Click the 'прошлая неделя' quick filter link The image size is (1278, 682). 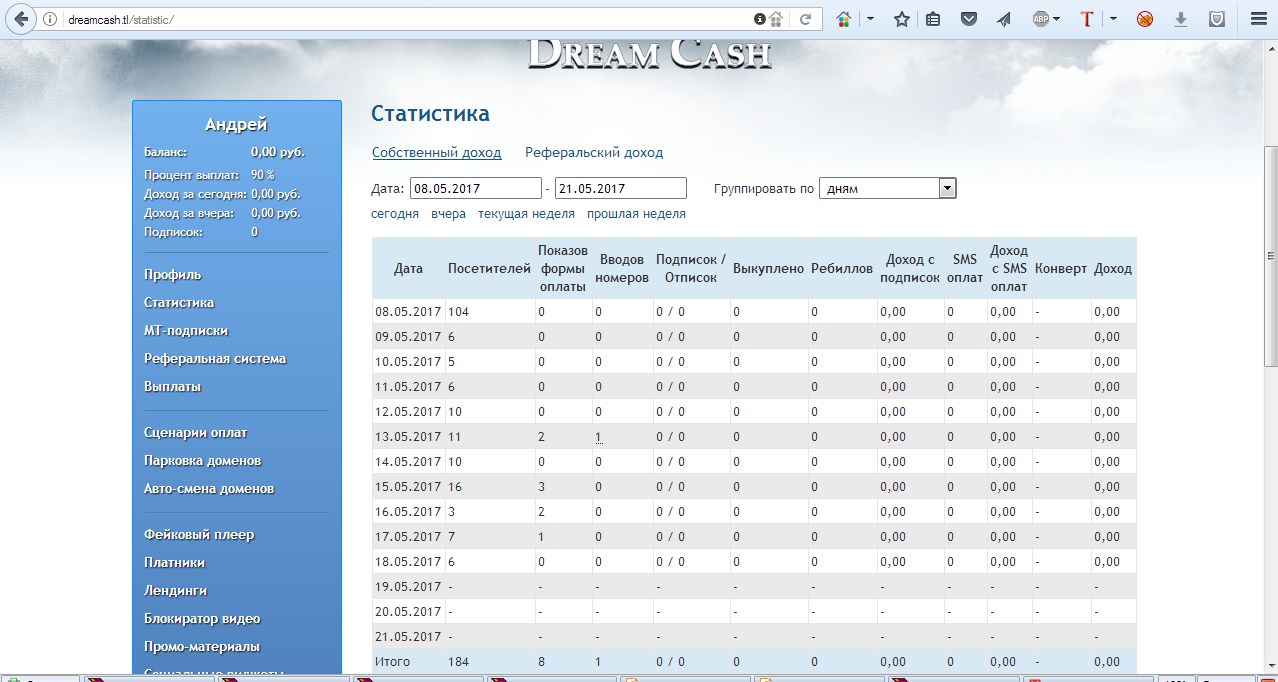coord(636,214)
